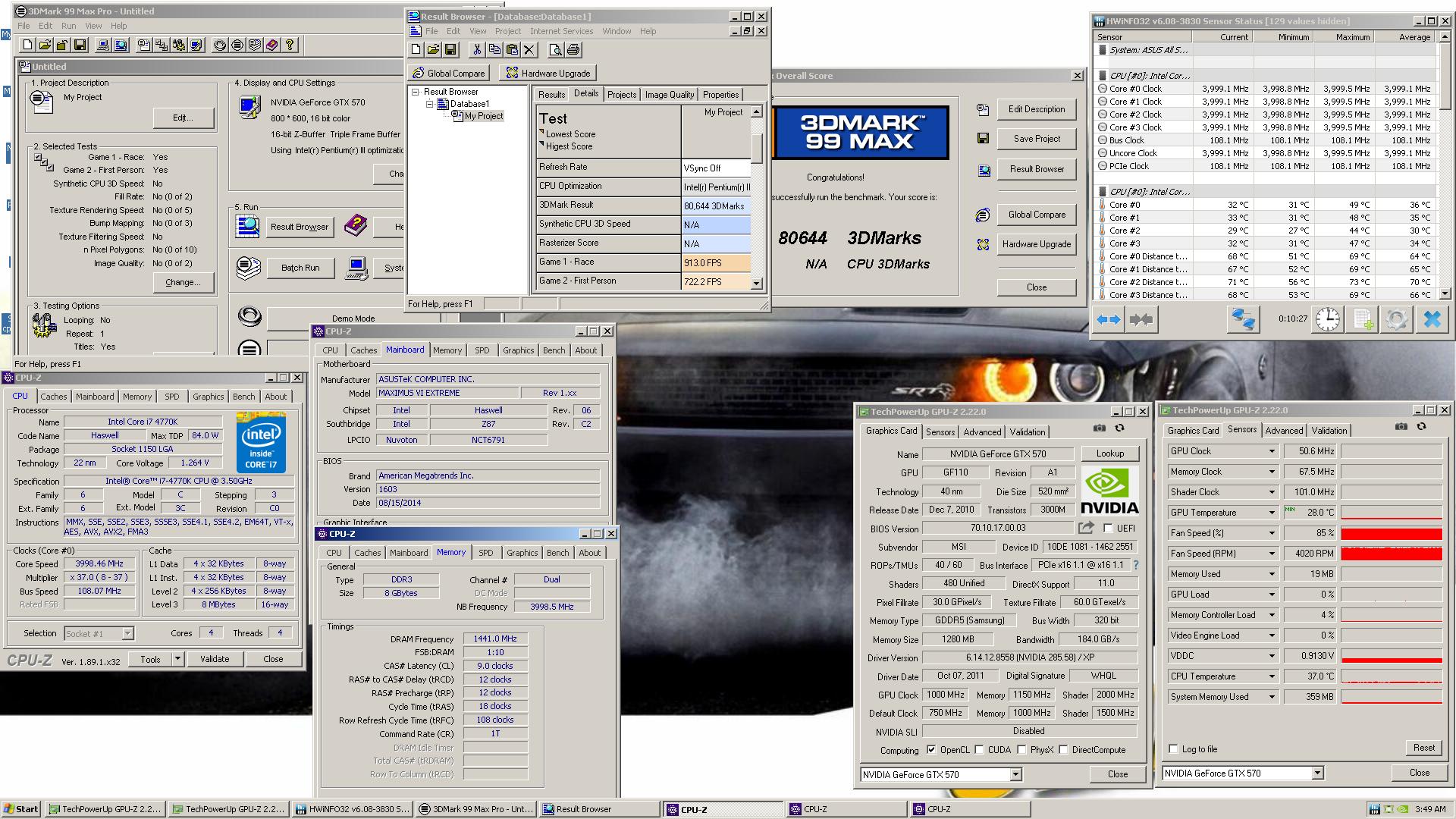Click Save Project button in score window
Screen dimensions: 1456x819
coord(1037,139)
